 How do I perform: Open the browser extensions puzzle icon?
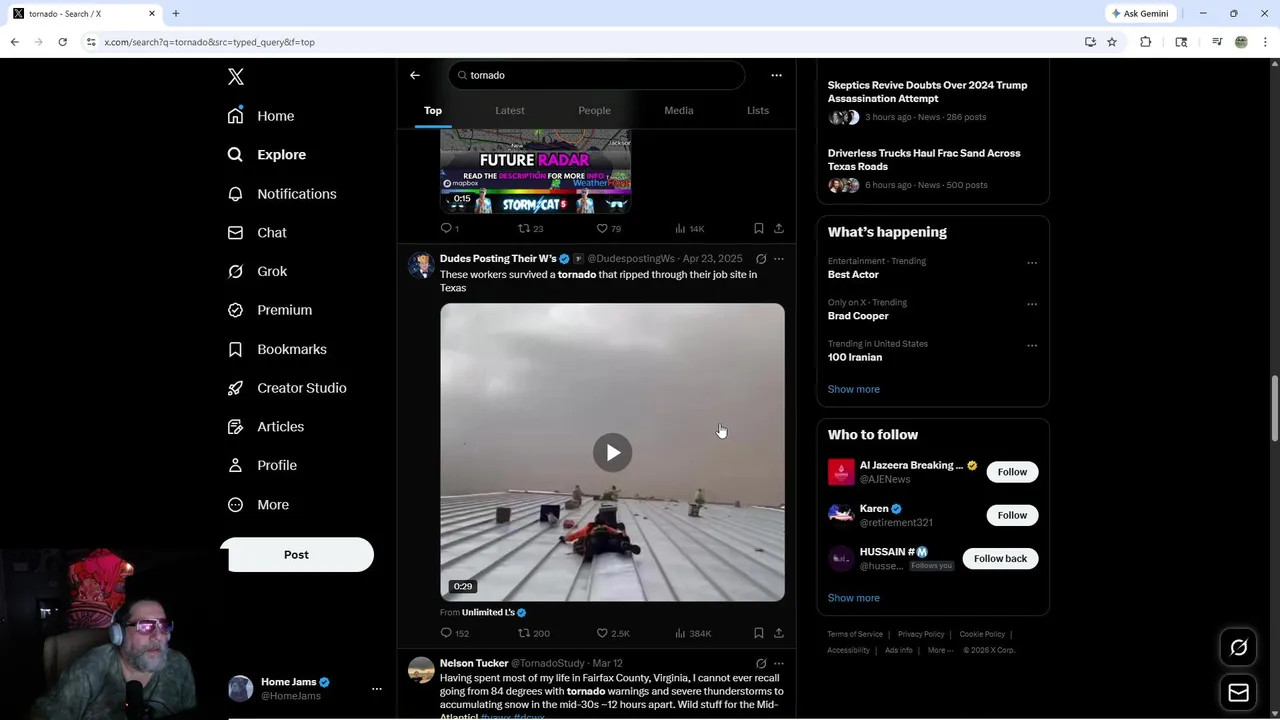(x=1146, y=42)
